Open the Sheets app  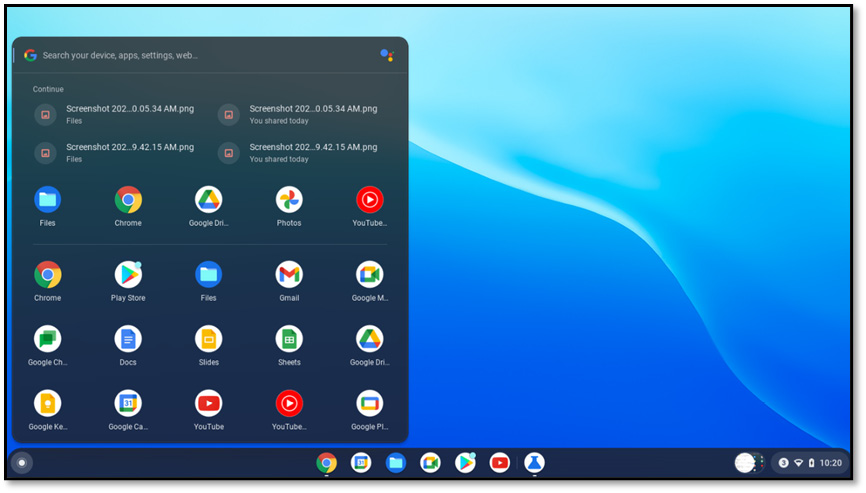point(289,346)
